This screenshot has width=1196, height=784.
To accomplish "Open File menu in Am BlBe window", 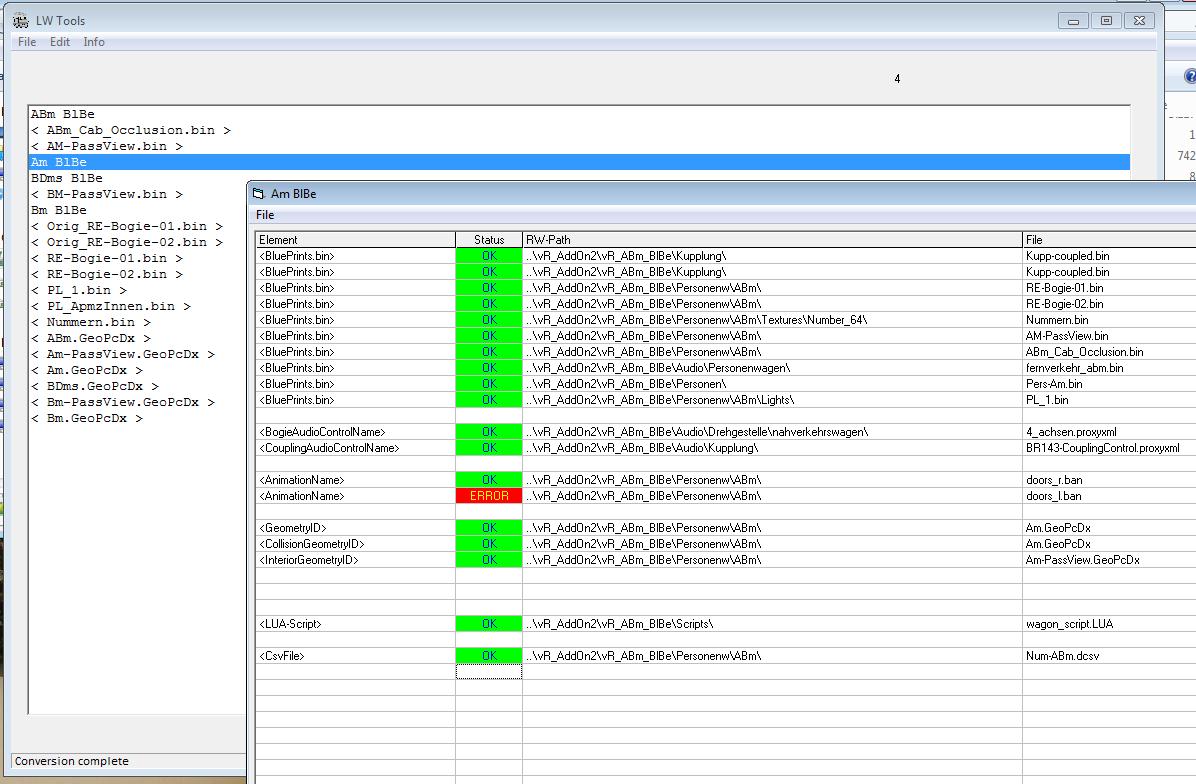I will (x=265, y=215).
